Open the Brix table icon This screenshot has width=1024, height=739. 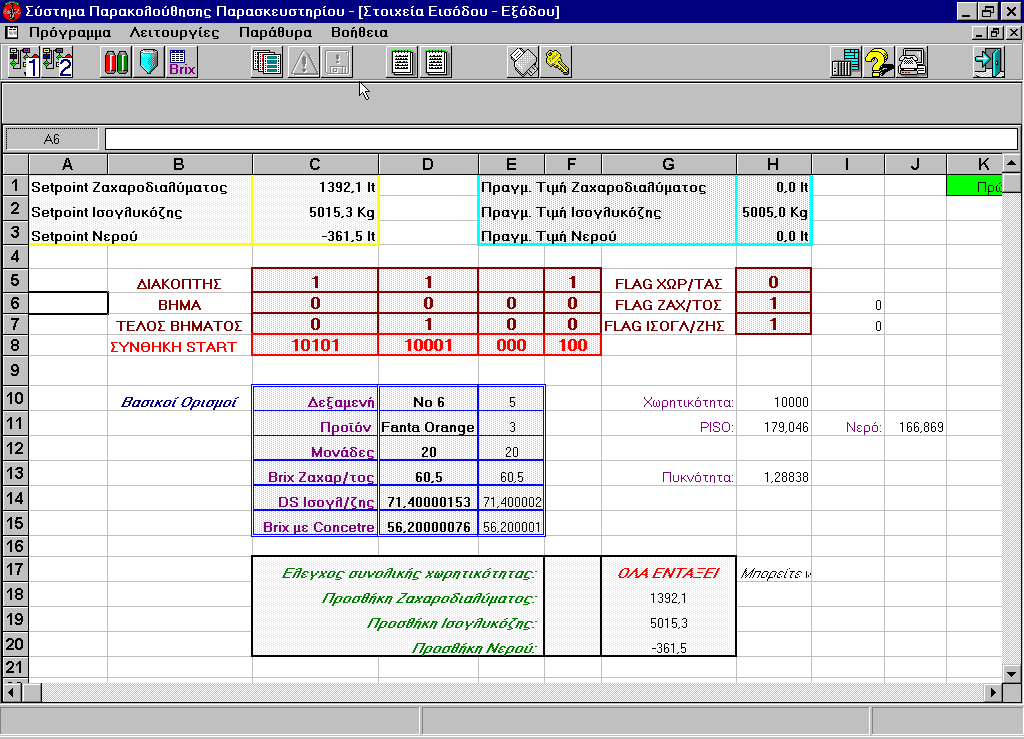(182, 63)
